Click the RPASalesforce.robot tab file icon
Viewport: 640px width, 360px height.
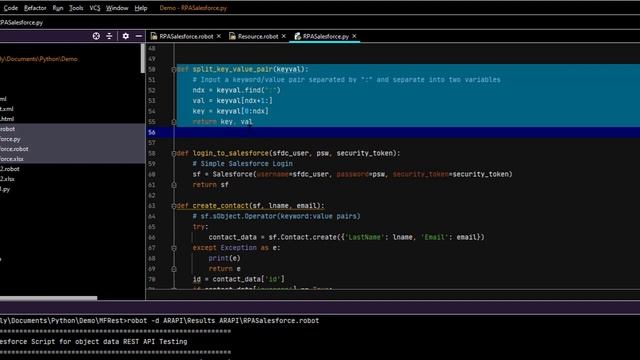[x=153, y=36]
